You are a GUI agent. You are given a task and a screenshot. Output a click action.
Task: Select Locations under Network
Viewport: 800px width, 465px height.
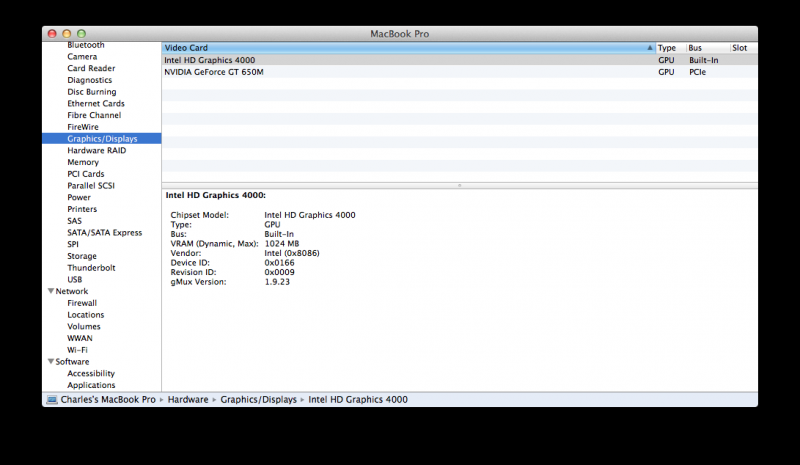86,315
